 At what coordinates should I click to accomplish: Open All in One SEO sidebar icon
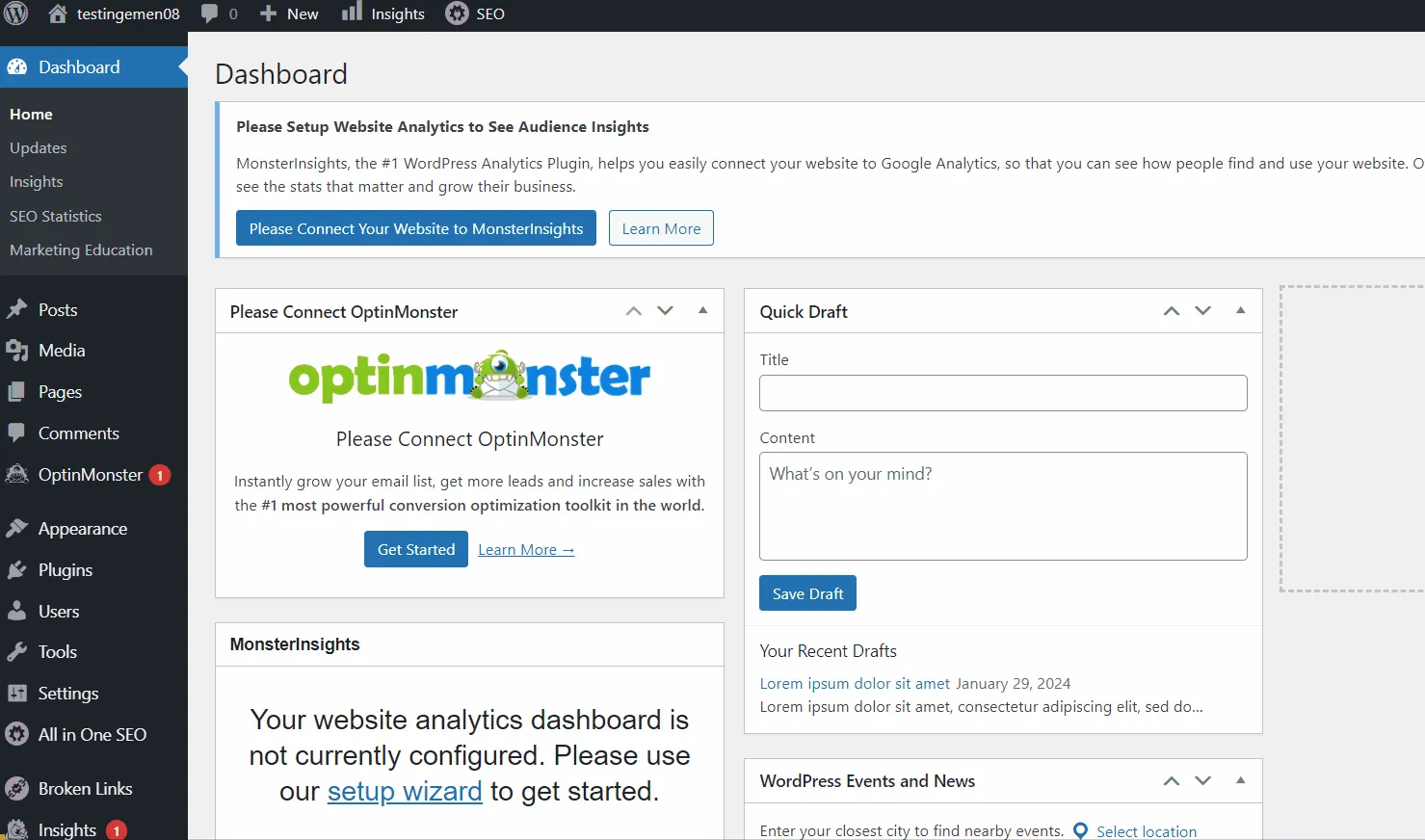pyautogui.click(x=16, y=734)
